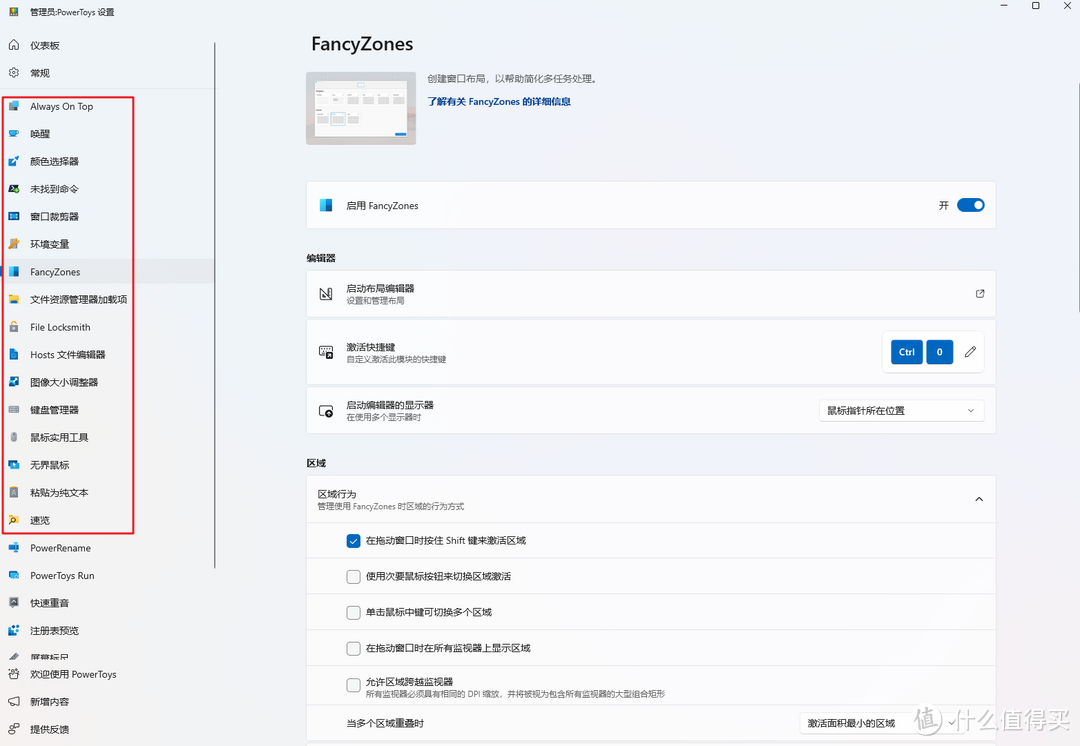Viewport: 1080px width, 746px height.
Task: Select the 颜色选择器 color picker icon
Action: point(14,161)
